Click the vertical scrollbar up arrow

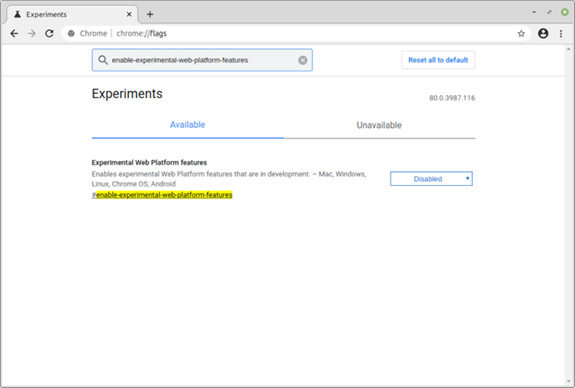[x=569, y=49]
